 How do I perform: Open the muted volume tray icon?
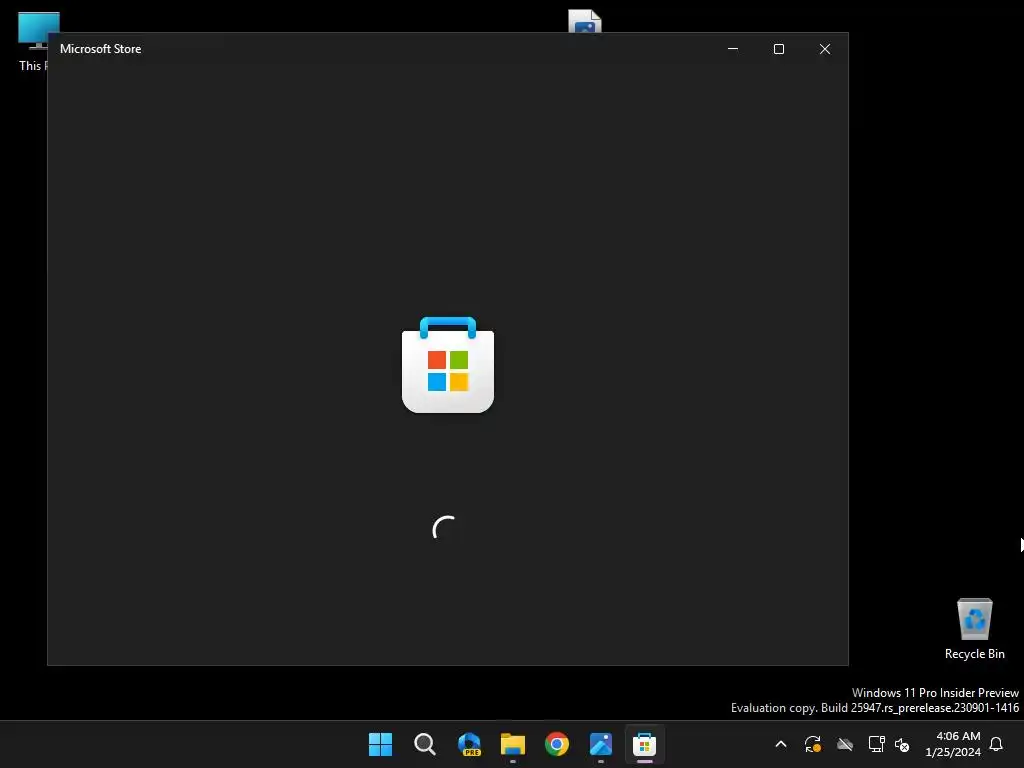(x=902, y=744)
